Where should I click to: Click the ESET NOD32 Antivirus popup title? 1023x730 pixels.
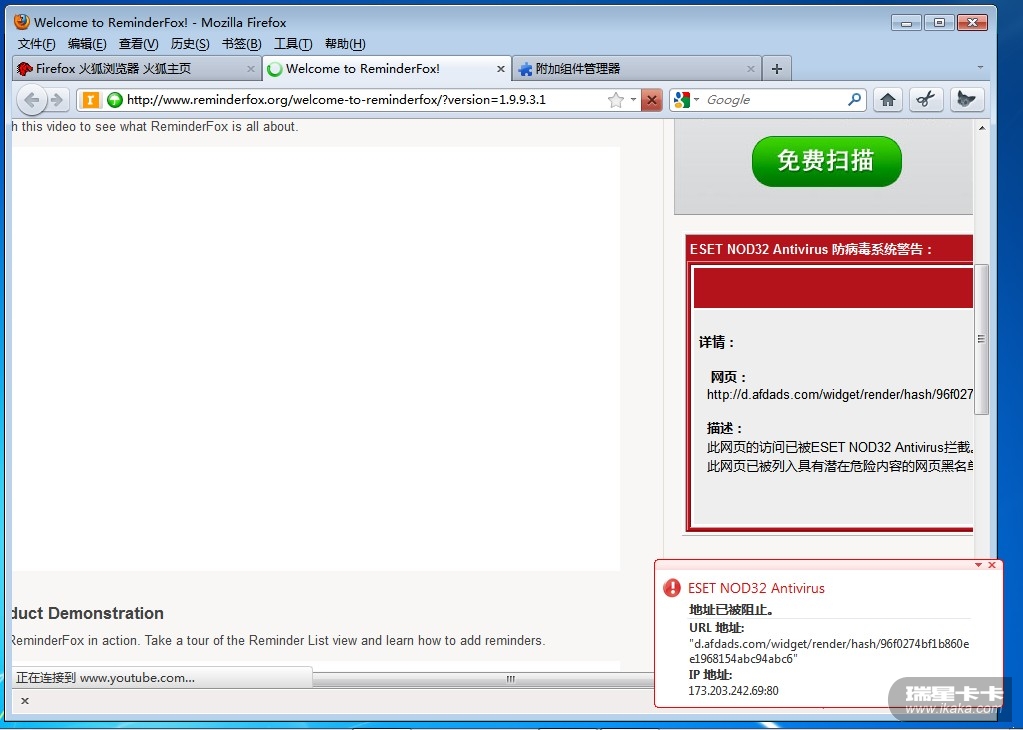click(x=756, y=588)
